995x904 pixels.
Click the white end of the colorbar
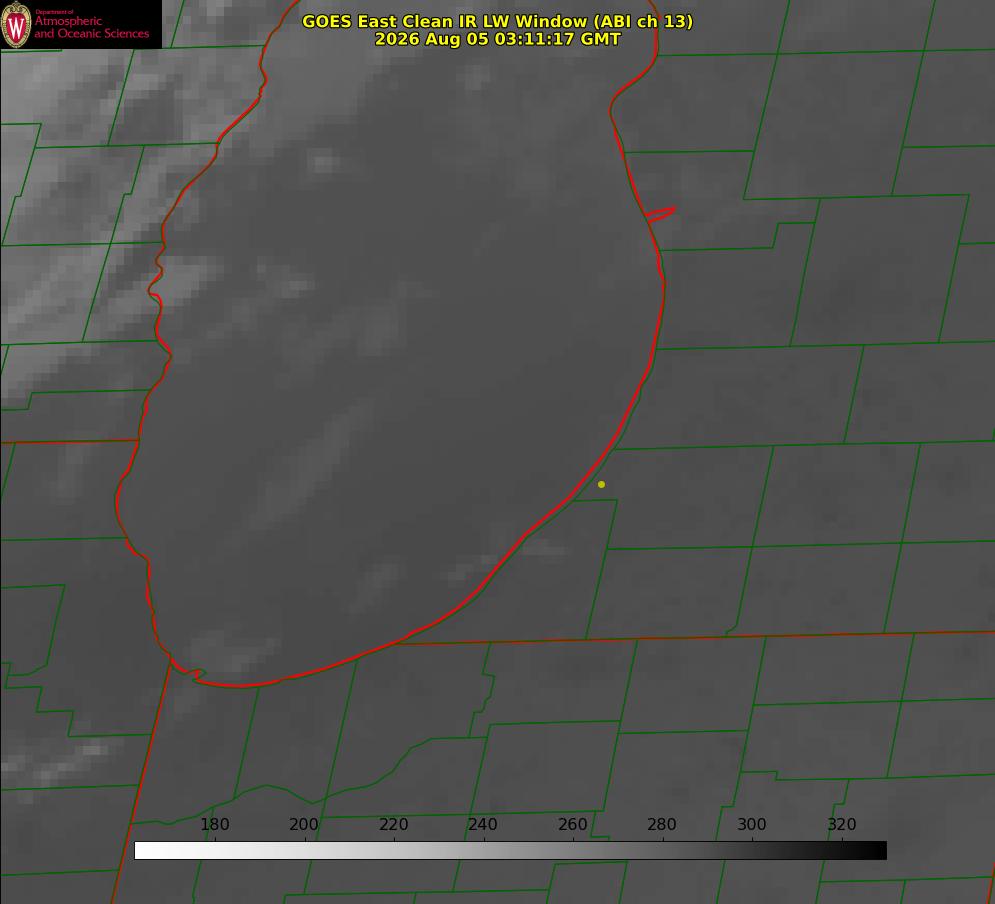(146, 851)
